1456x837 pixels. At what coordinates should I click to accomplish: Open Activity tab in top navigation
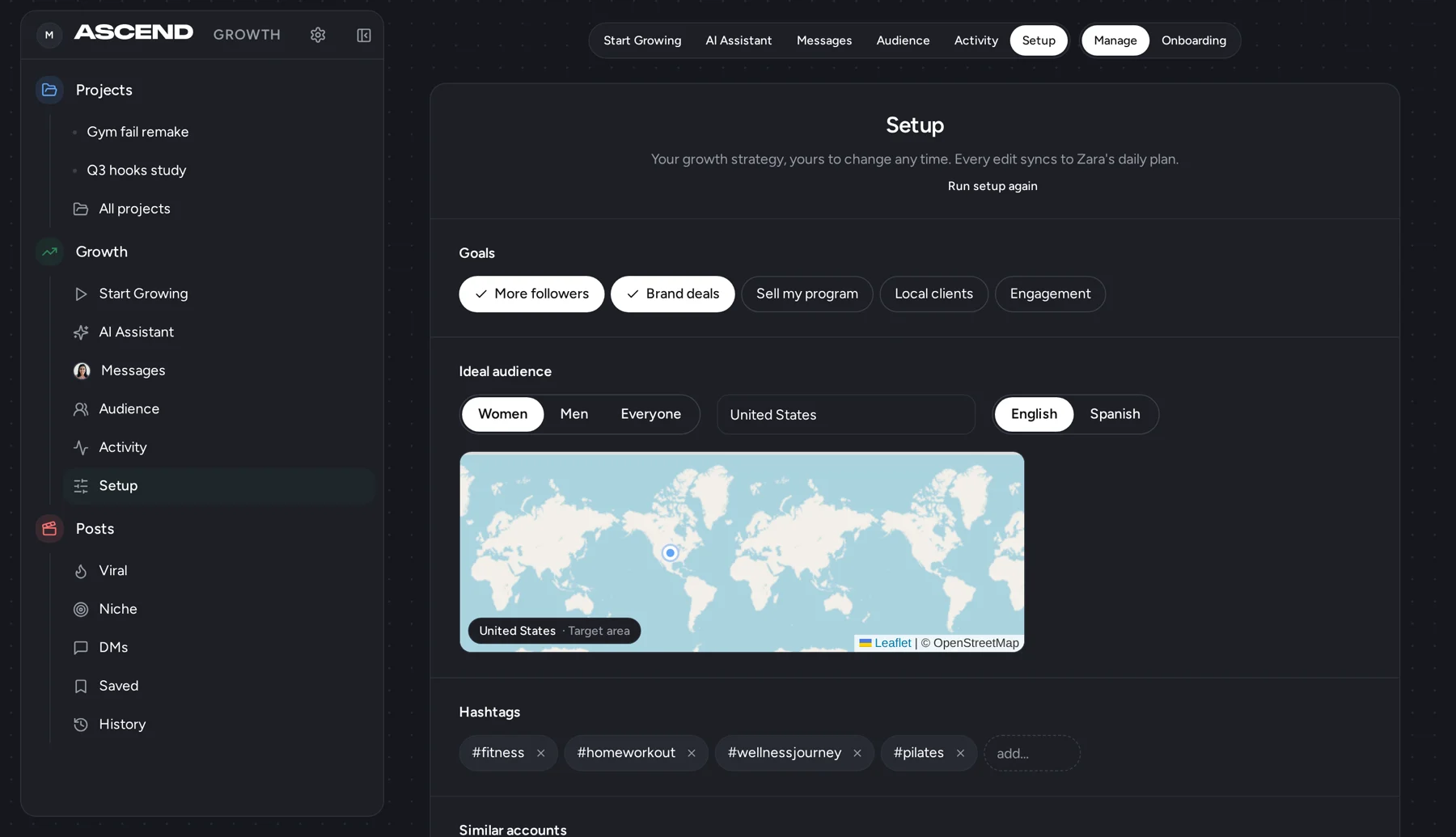(x=976, y=40)
